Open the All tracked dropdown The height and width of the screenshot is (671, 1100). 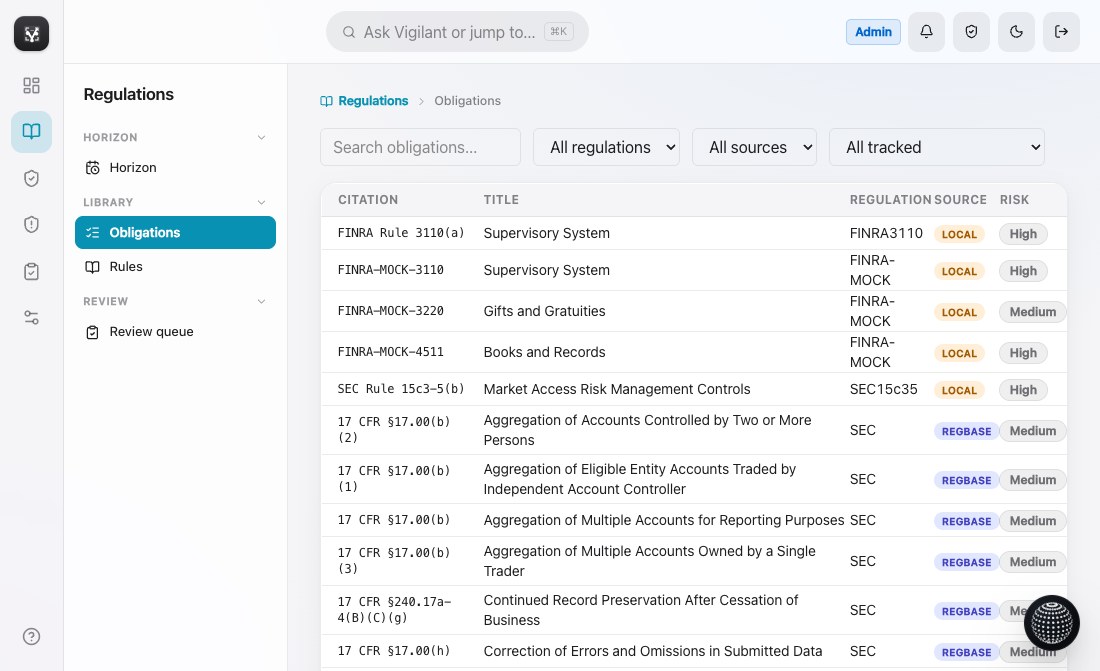(x=937, y=147)
